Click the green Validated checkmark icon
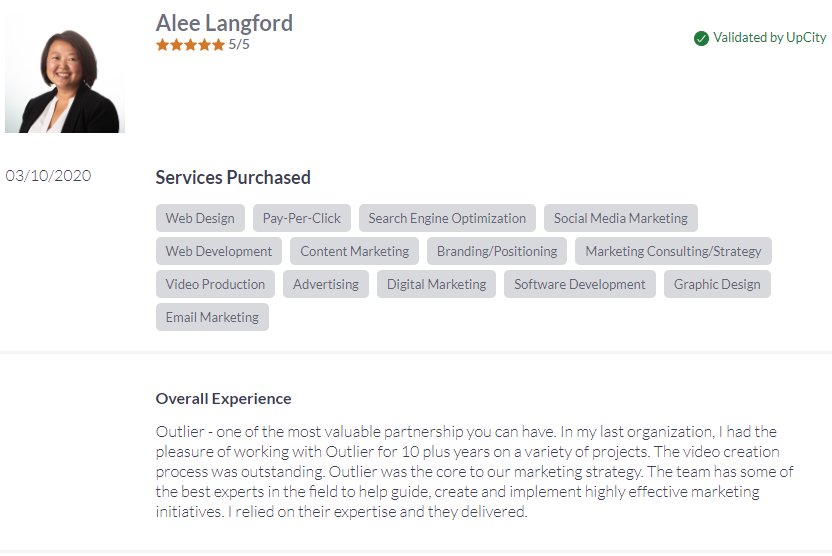 (701, 38)
